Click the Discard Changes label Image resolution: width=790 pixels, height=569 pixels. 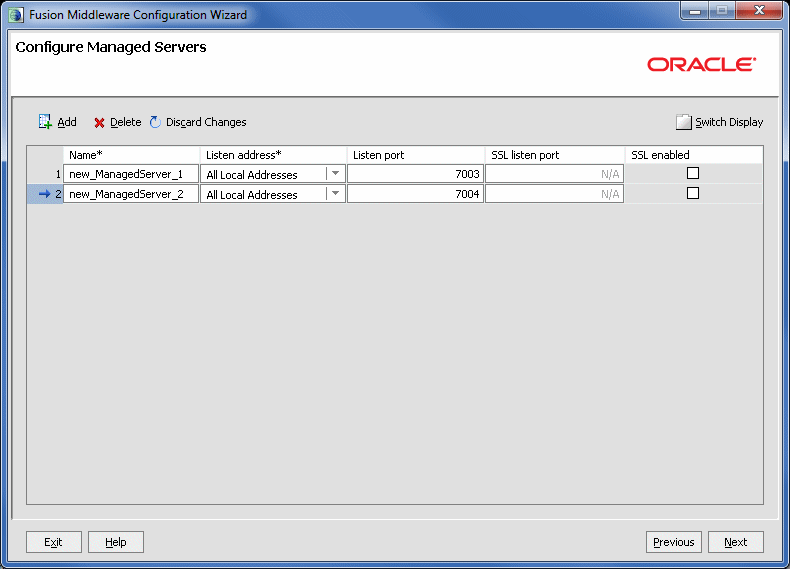click(x=206, y=122)
